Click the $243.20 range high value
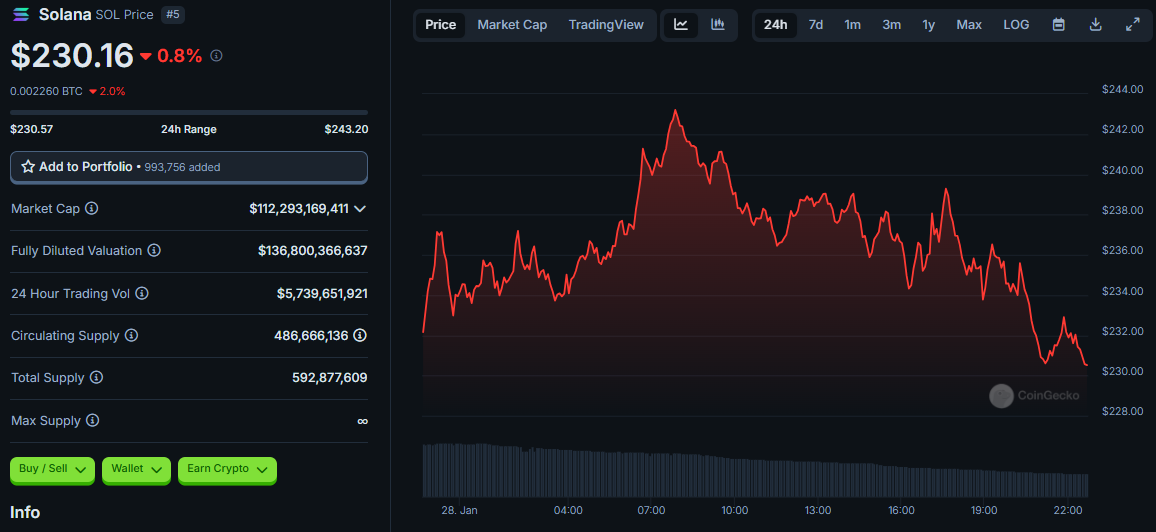 click(346, 129)
